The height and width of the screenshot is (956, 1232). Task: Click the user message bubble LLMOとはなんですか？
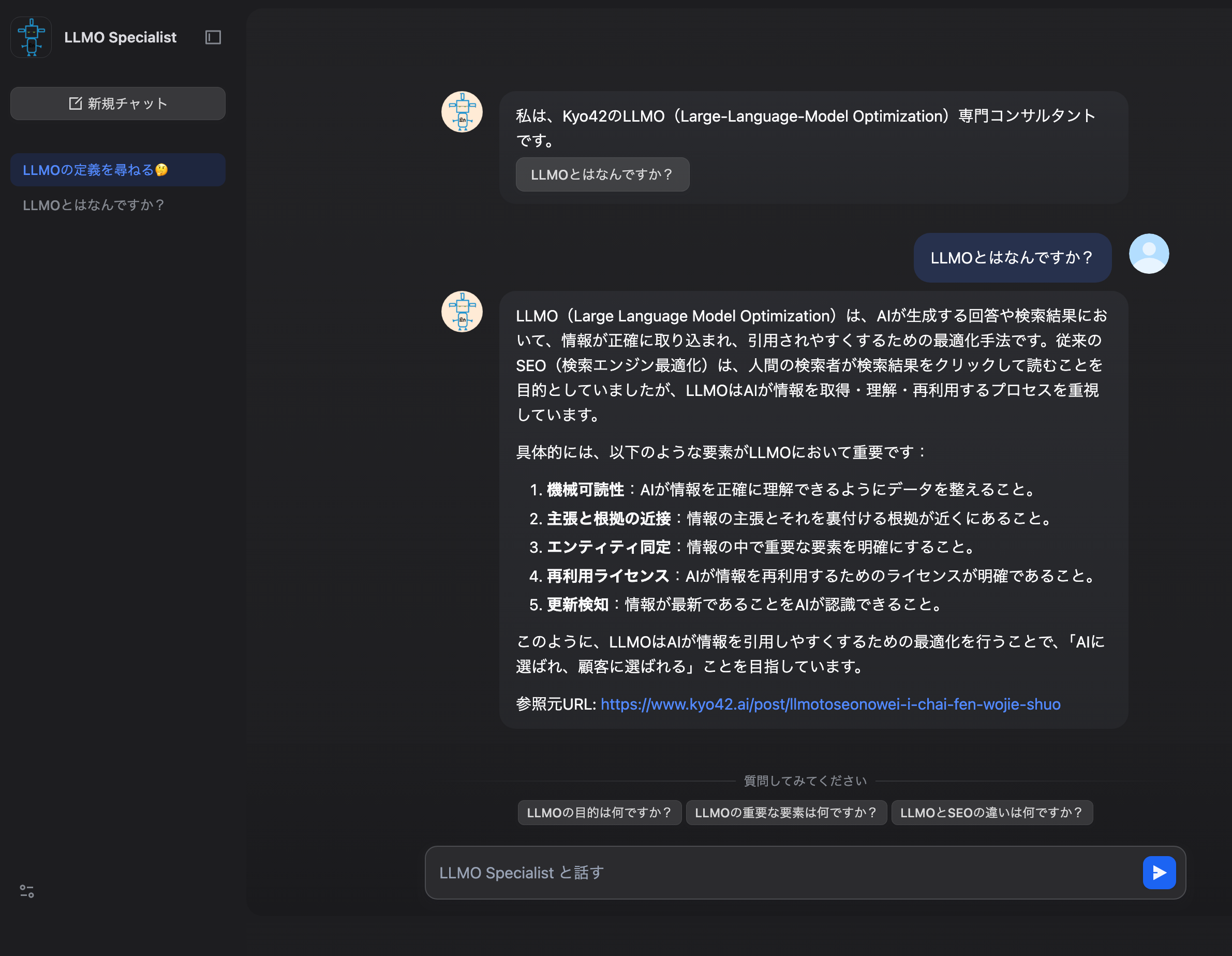[1012, 258]
